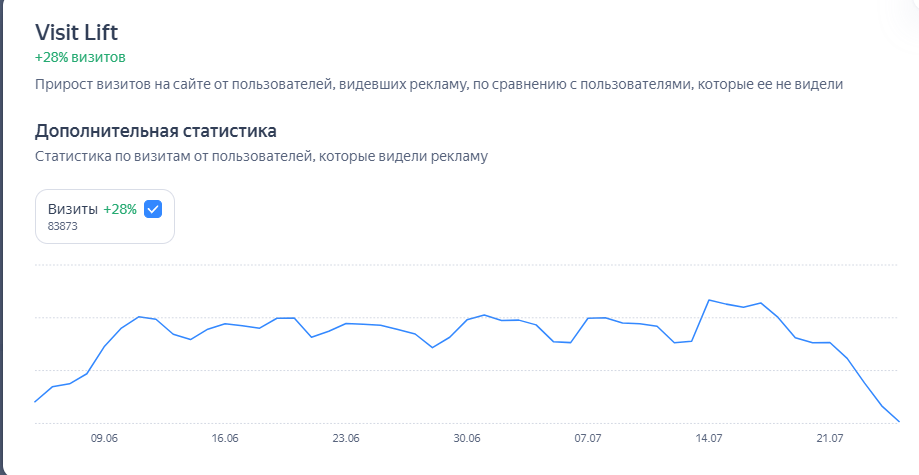
Task: Click the 21.07 axis date label
Action: [830, 438]
